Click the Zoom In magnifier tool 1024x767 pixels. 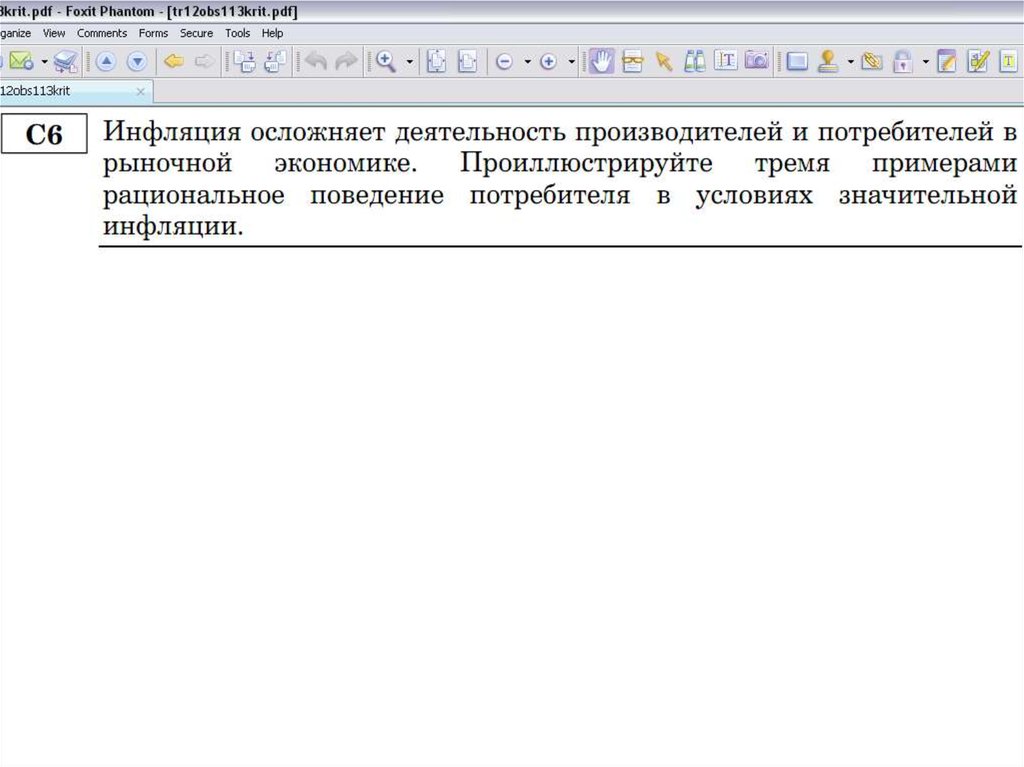click(385, 62)
